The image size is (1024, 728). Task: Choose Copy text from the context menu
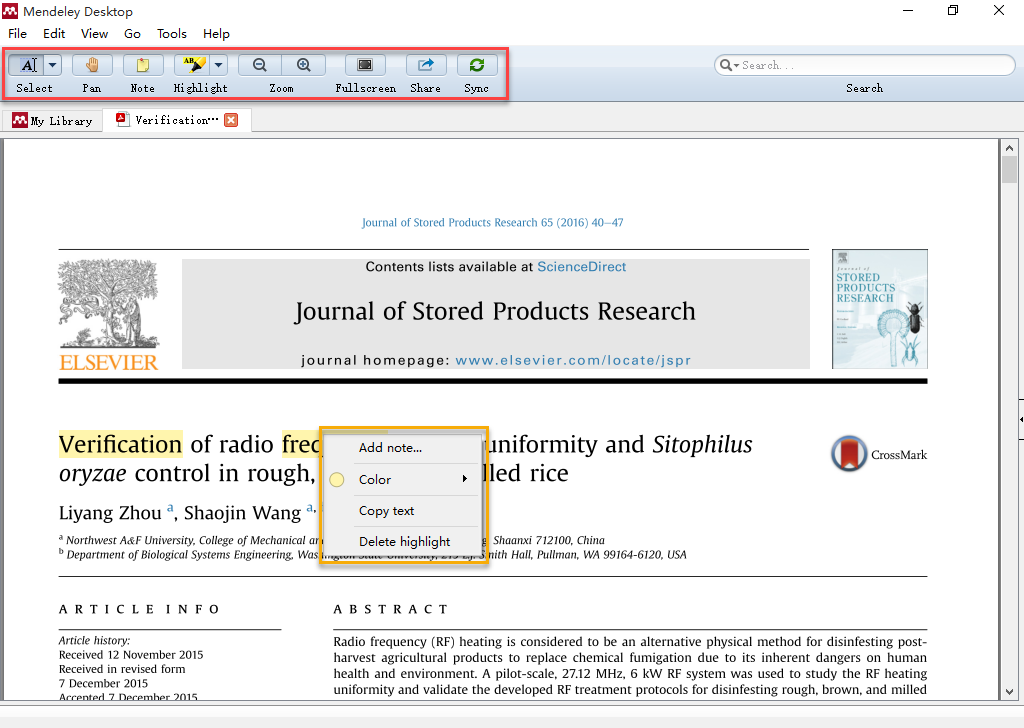[x=386, y=510]
